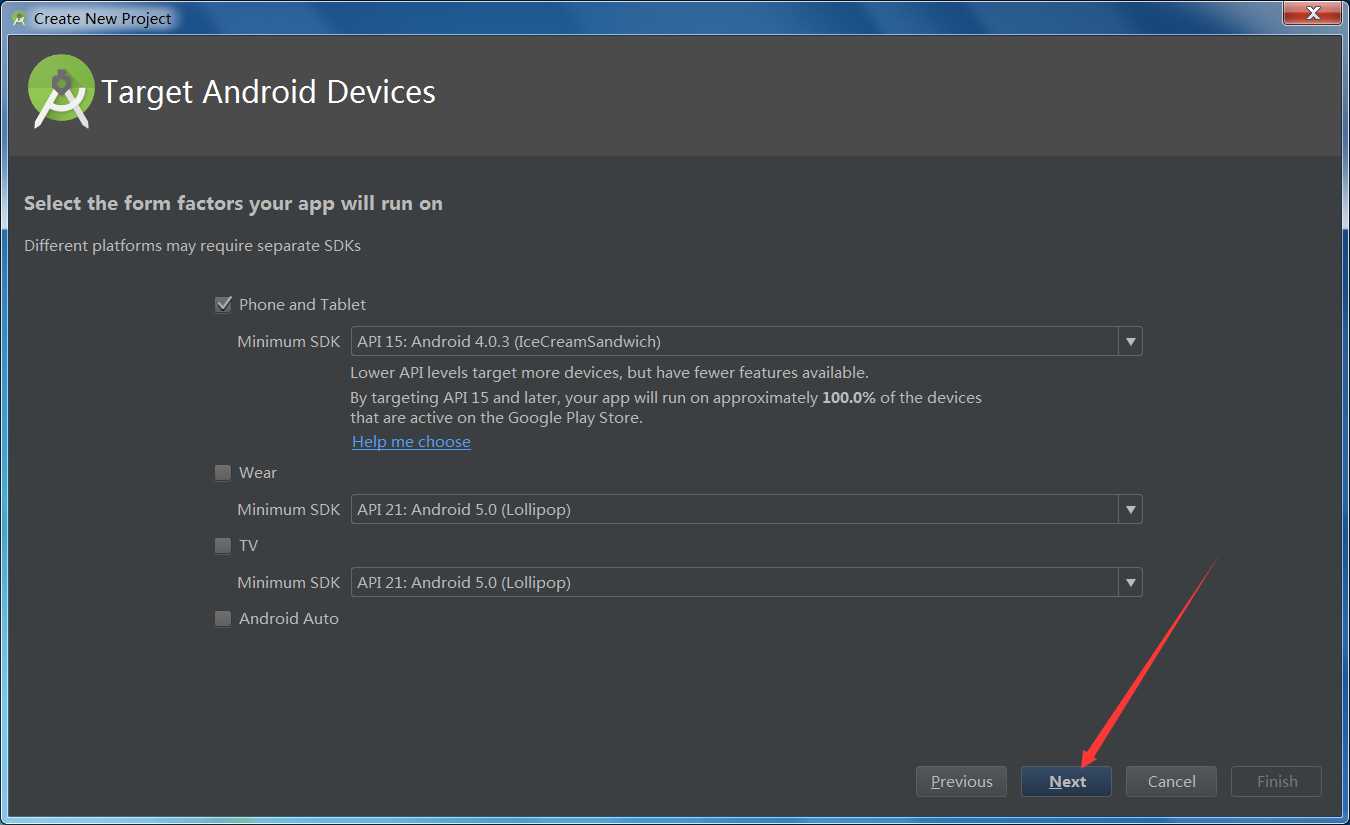Click the Phone and Tablet label
The width and height of the screenshot is (1350, 825).
302,305
